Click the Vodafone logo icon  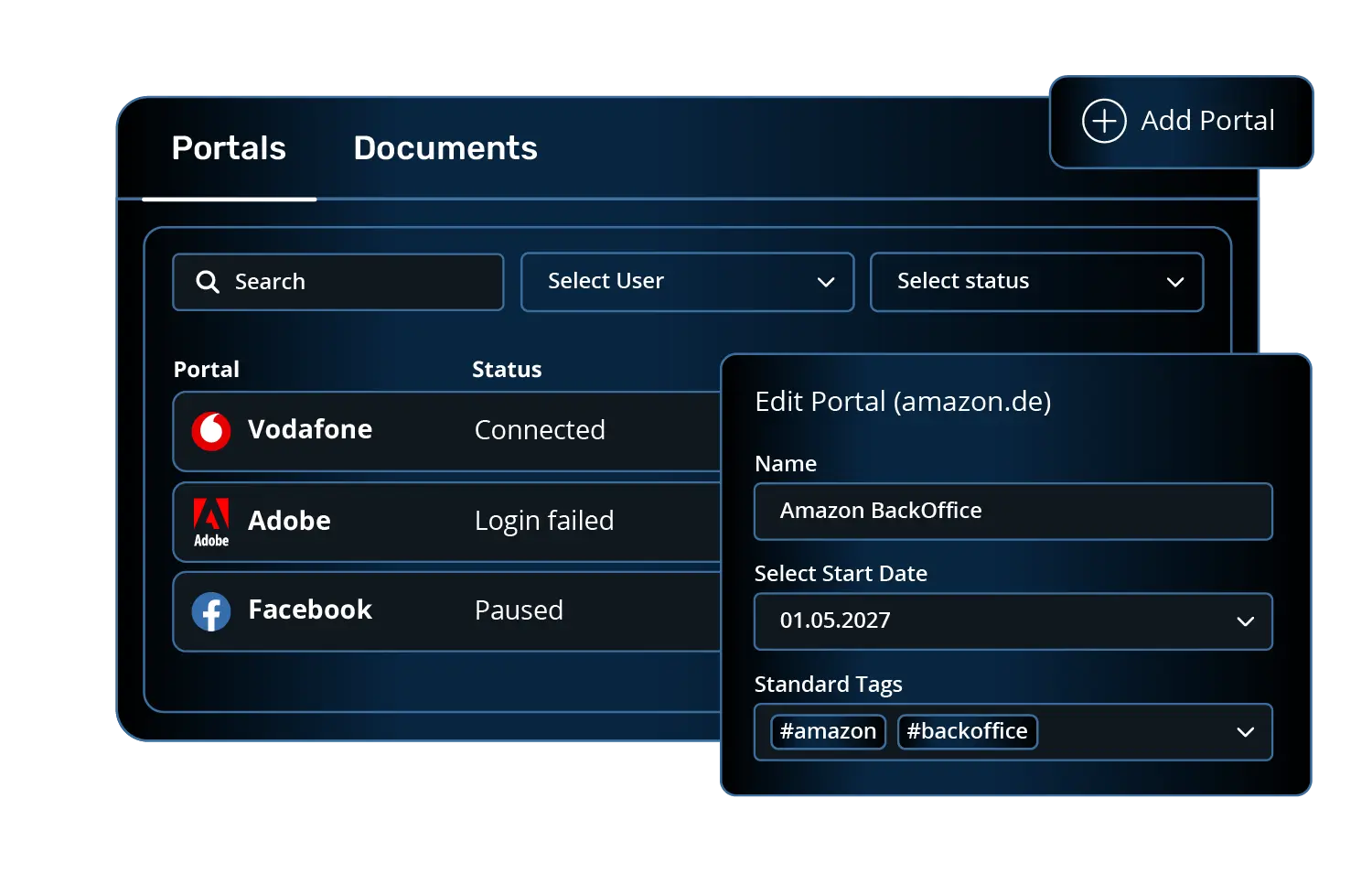coord(211,431)
